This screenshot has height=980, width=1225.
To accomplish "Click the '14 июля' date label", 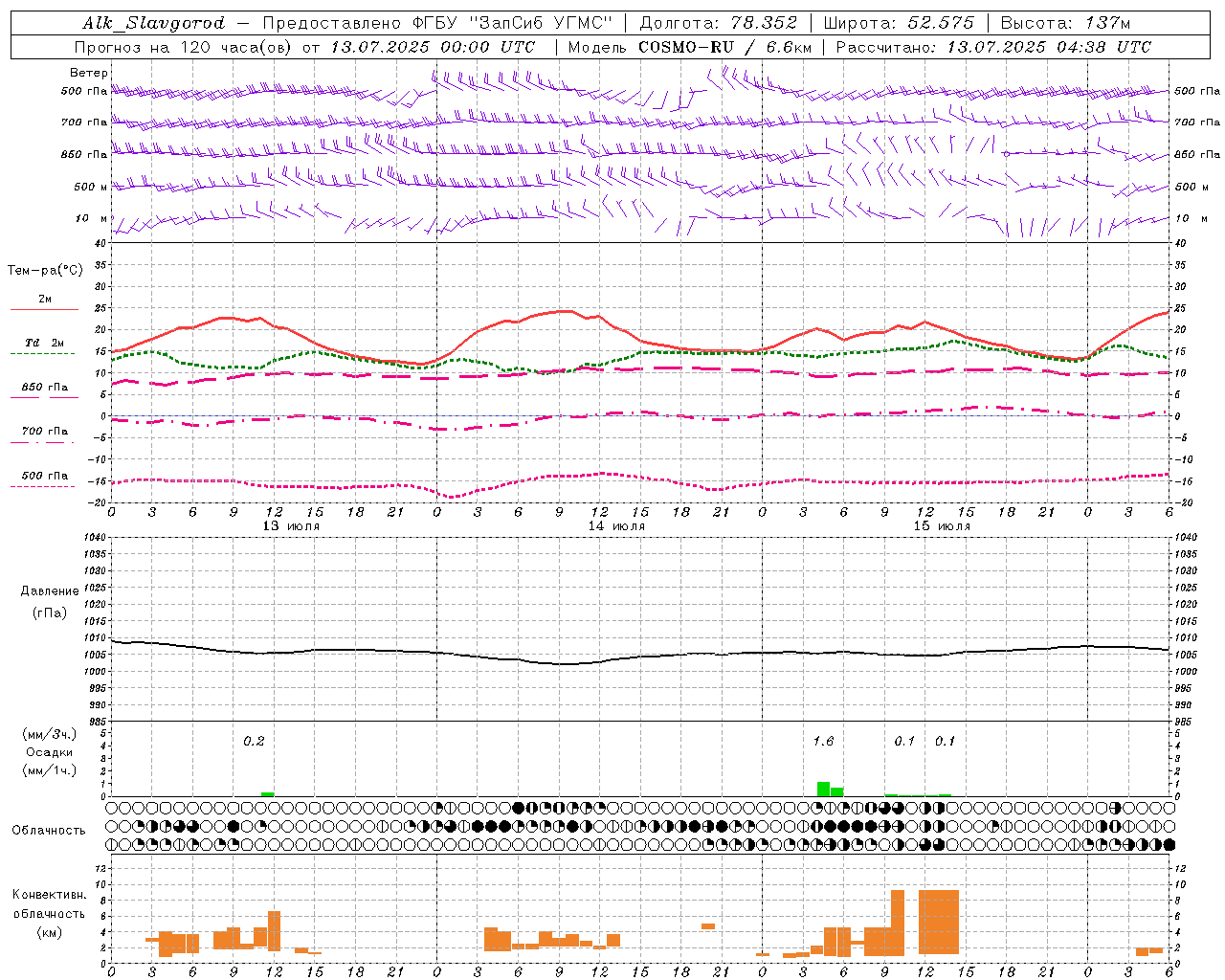I will (616, 526).
